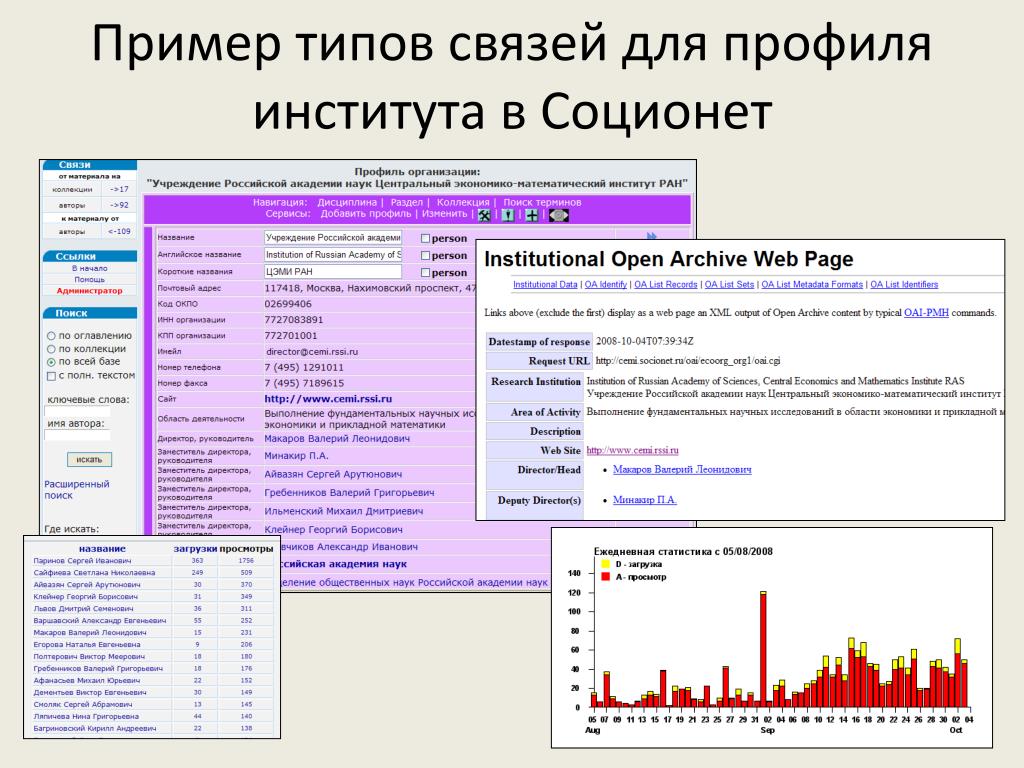
Task: Choose Изменить in the services row
Action: tap(445, 214)
